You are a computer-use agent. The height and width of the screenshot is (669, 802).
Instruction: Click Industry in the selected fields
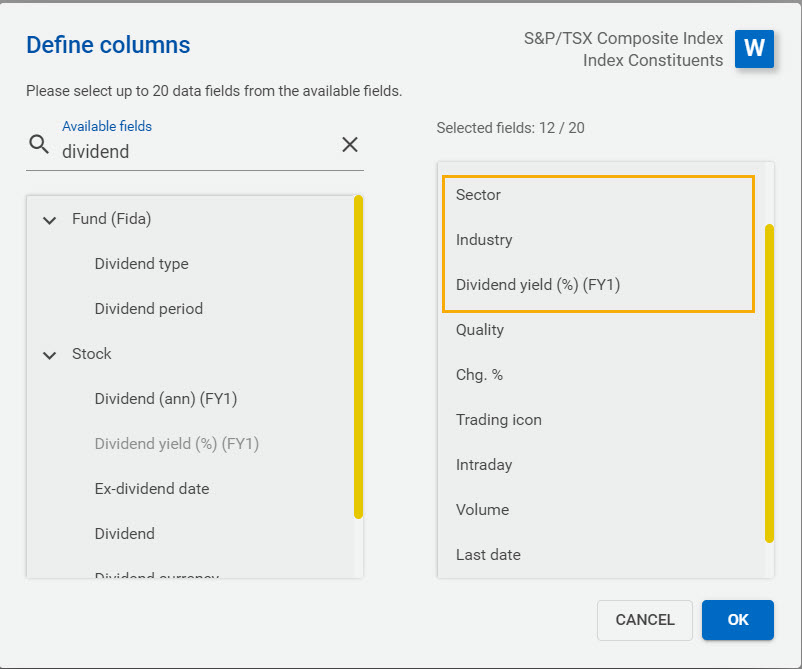(x=482, y=240)
